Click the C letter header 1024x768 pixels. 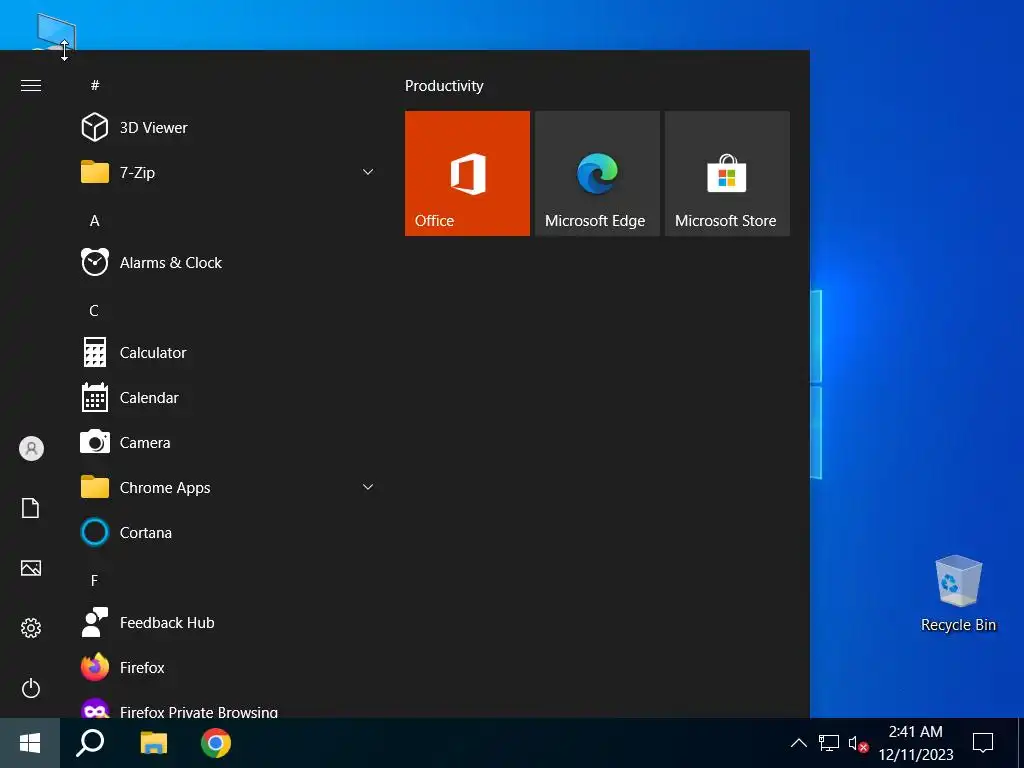94,311
